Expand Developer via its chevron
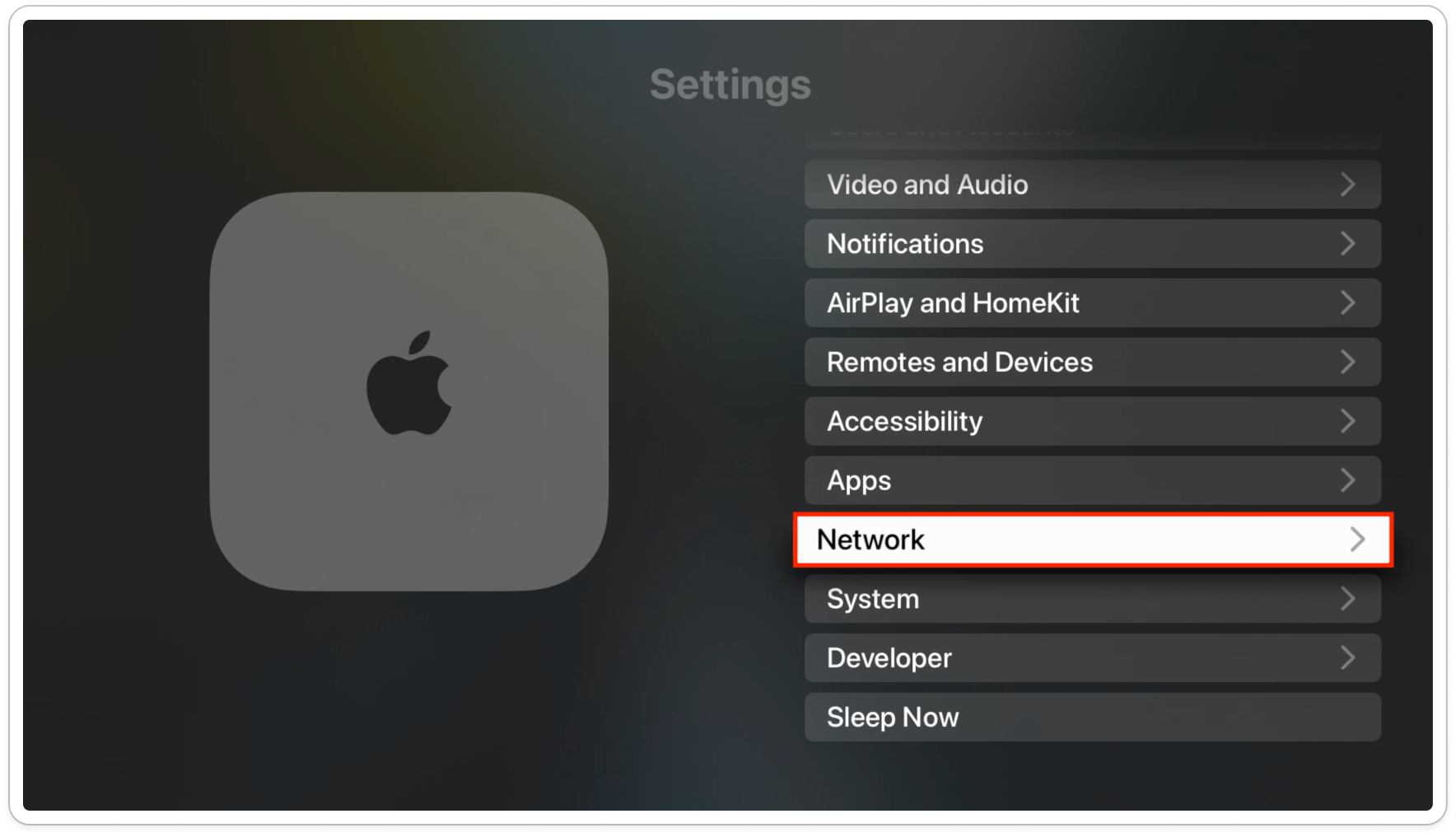The image size is (1456, 837). pos(1347,658)
